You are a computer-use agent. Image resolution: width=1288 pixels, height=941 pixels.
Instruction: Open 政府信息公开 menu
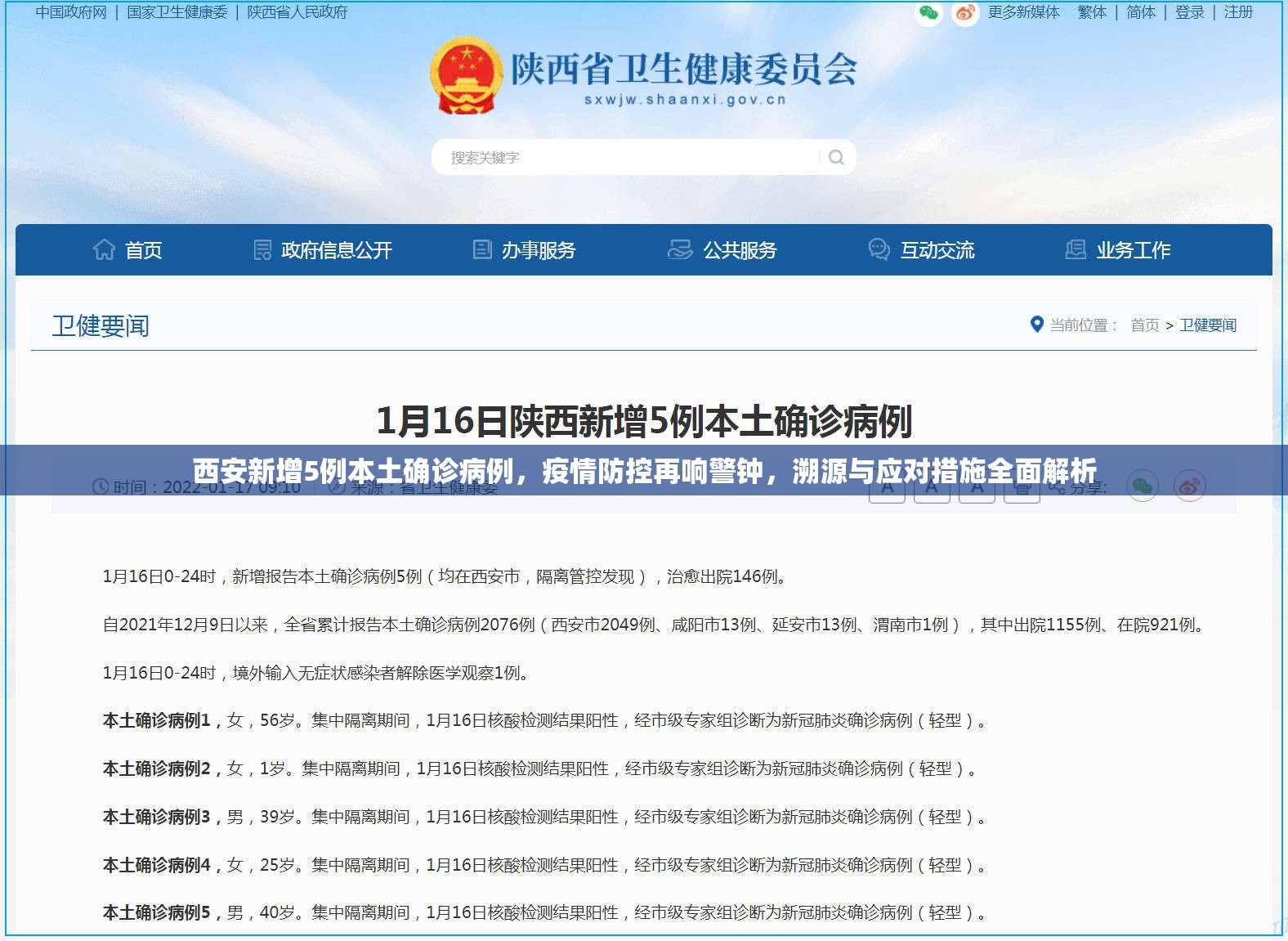[324, 250]
